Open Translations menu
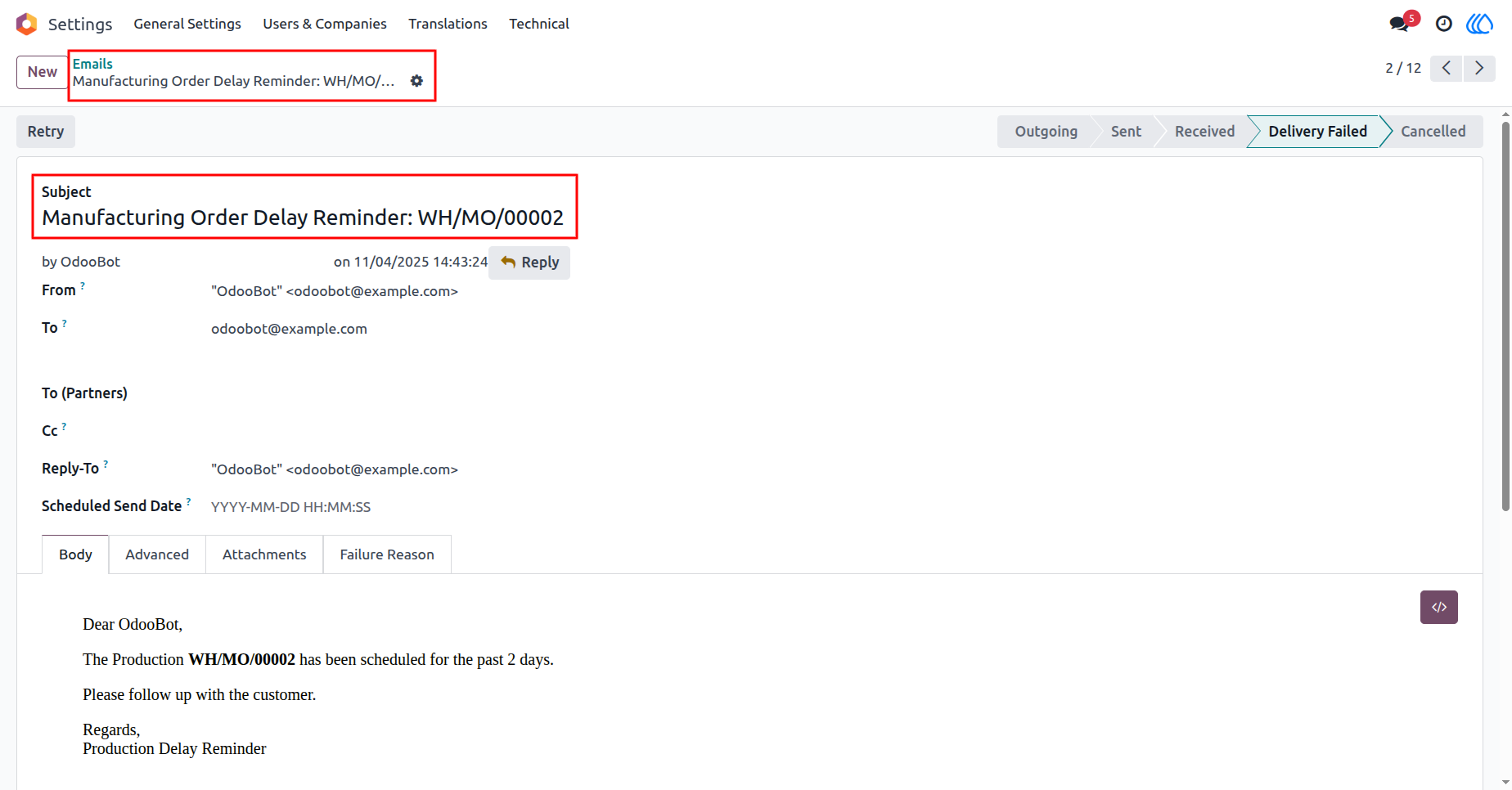 coord(448,24)
